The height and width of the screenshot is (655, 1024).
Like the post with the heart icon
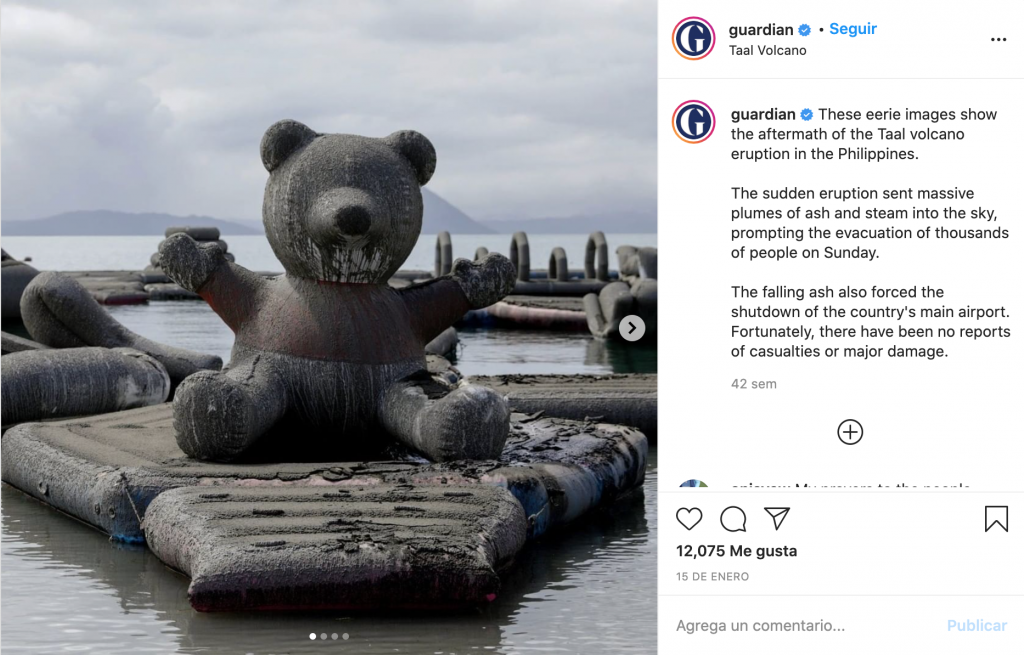coord(689,519)
